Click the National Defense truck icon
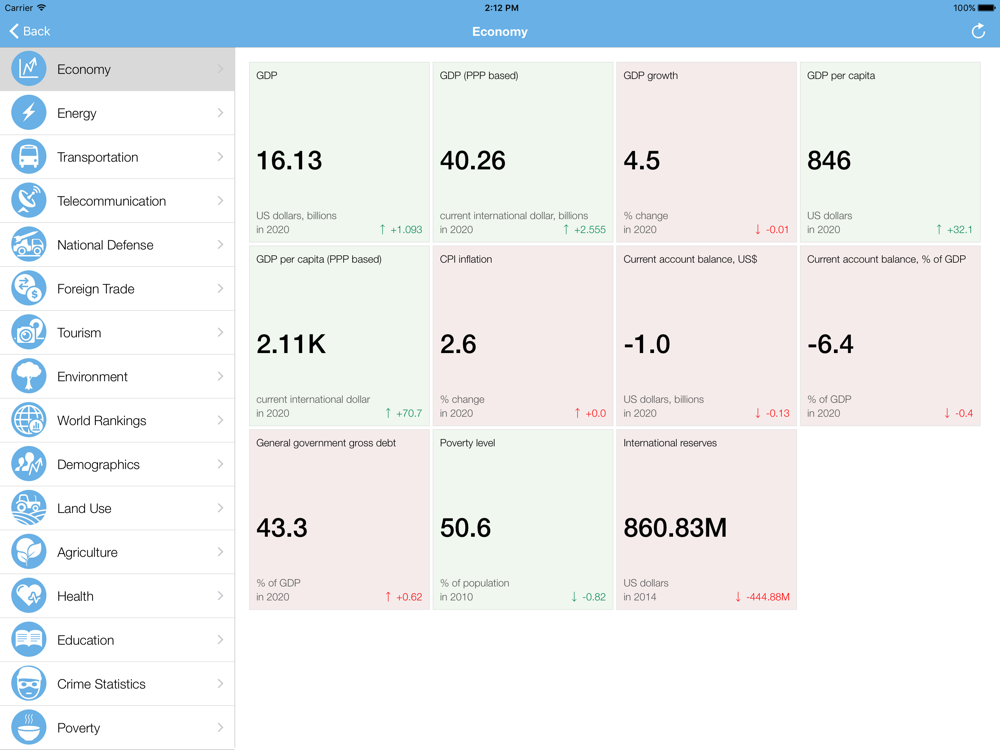Viewport: 1000px width, 750px height. click(x=29, y=244)
